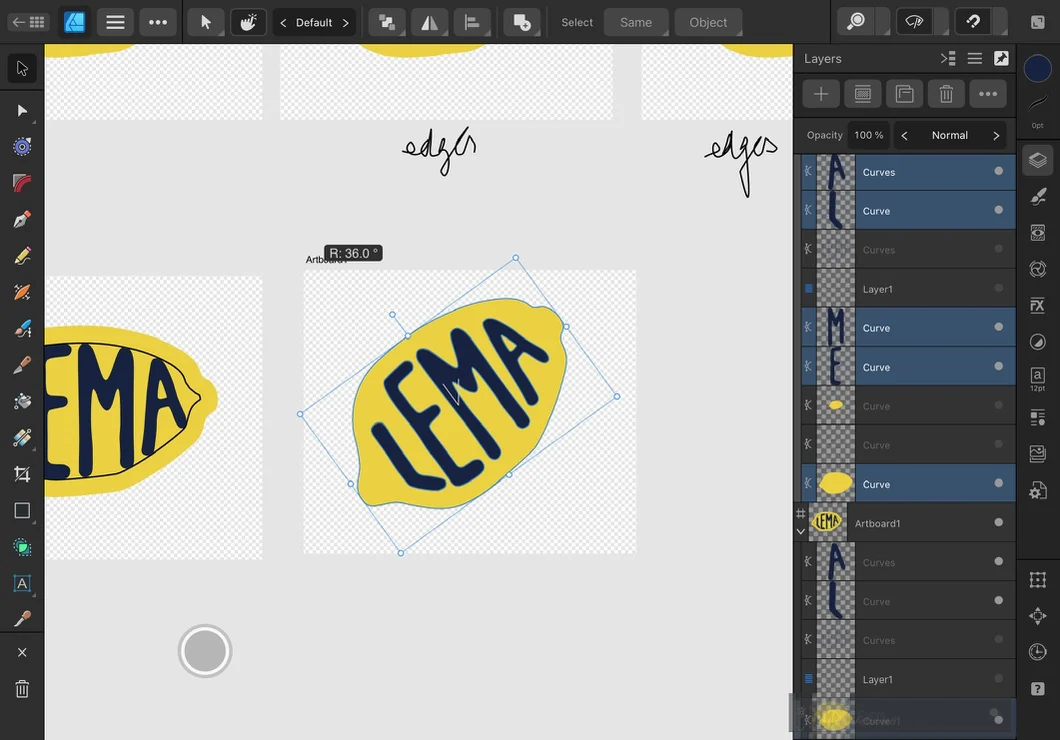Hide the selected Curve layer with L thumbnail
The image size is (1060, 740).
coord(998,210)
